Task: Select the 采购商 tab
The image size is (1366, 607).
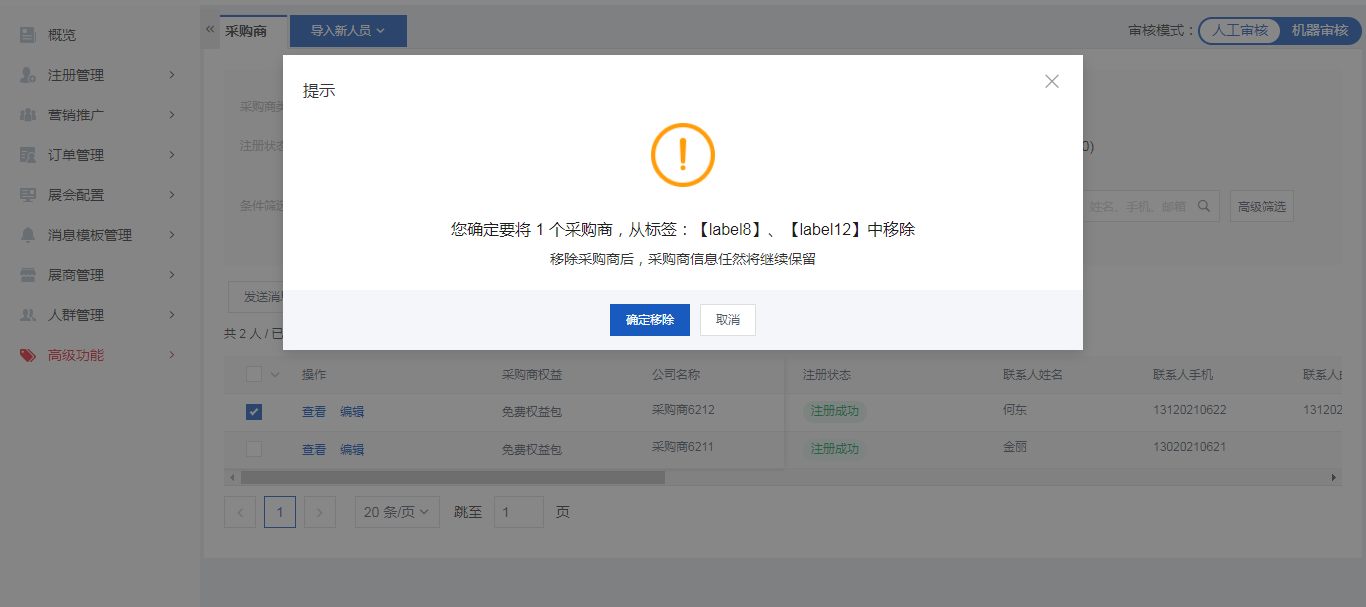Action: [x=246, y=31]
